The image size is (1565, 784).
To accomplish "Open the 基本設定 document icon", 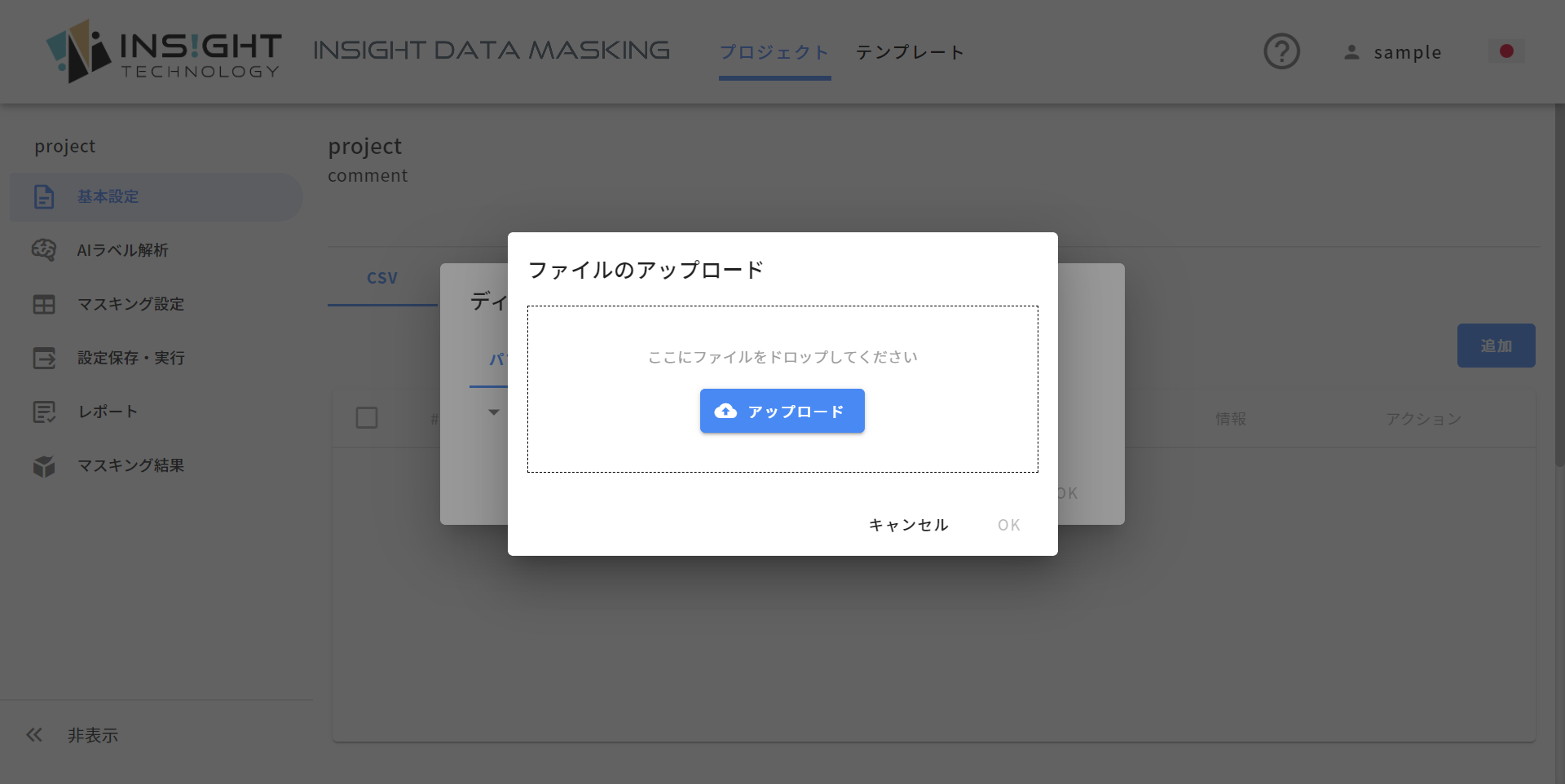I will [x=44, y=196].
